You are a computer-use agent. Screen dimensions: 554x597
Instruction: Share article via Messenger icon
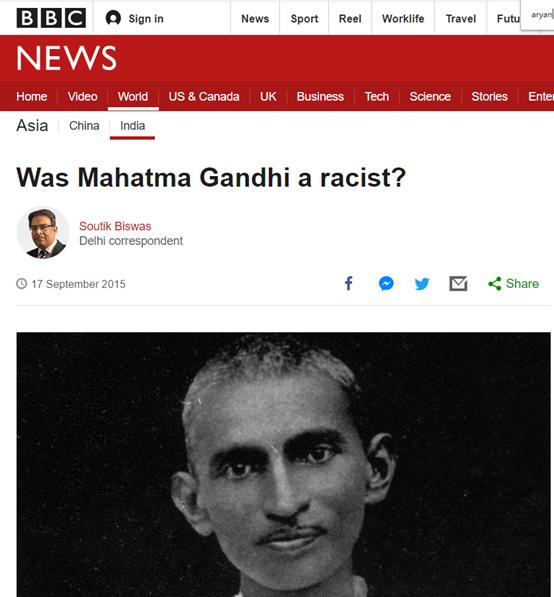pyautogui.click(x=386, y=284)
